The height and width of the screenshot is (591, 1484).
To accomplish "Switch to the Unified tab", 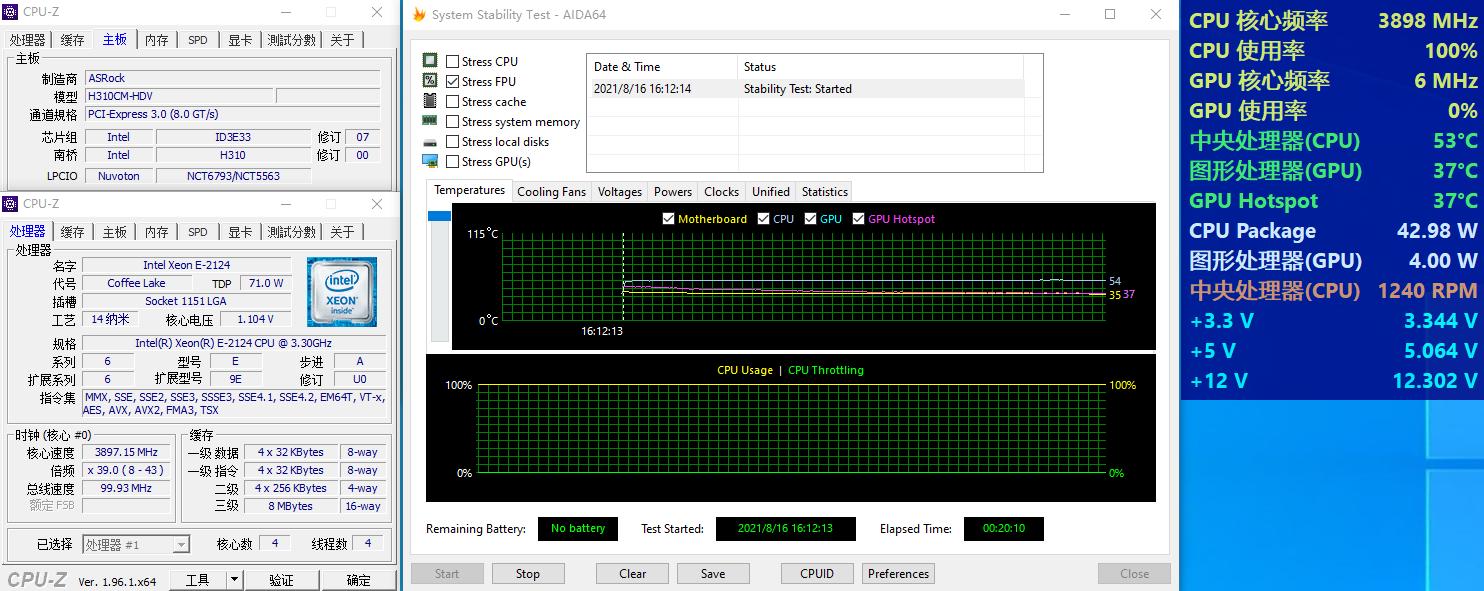I will (x=770, y=192).
